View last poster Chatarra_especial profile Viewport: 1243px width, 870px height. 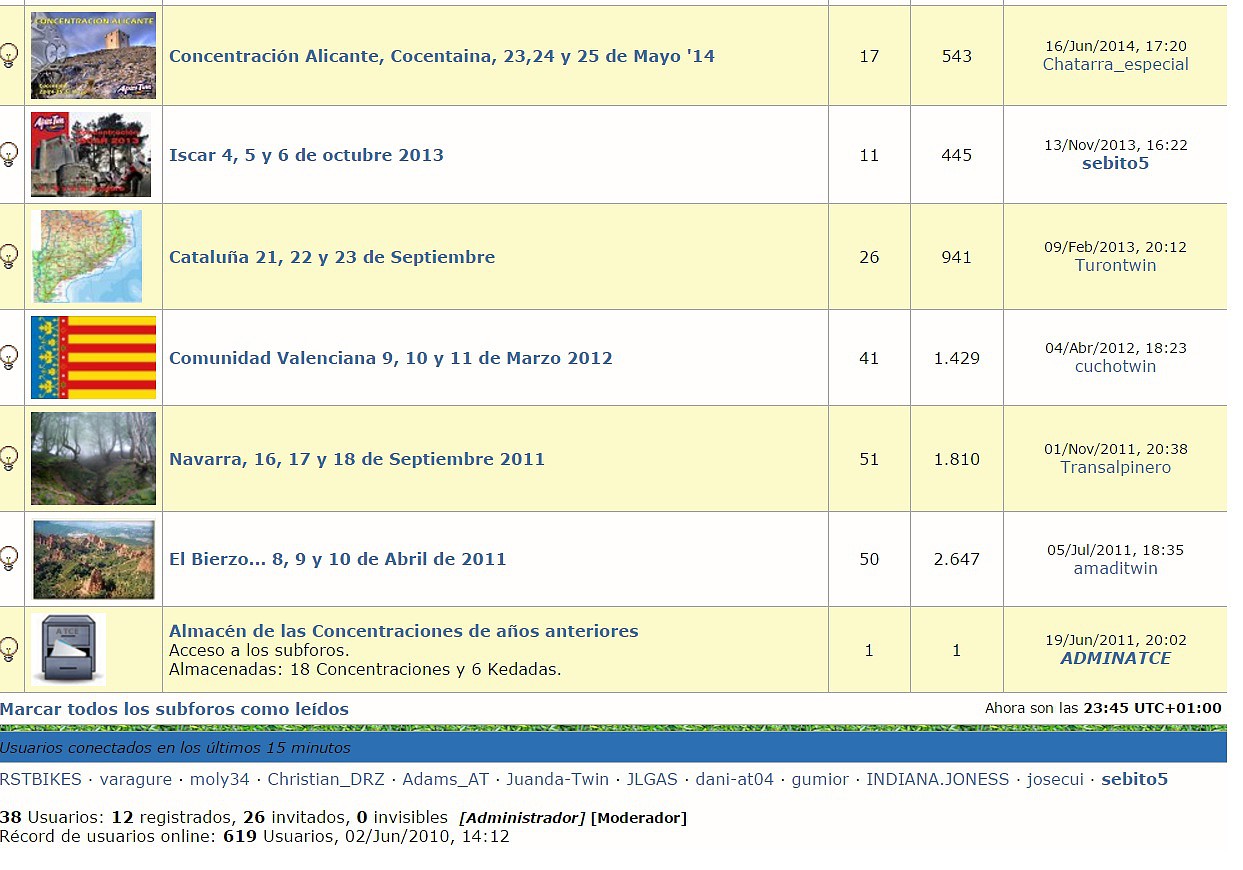(1115, 64)
